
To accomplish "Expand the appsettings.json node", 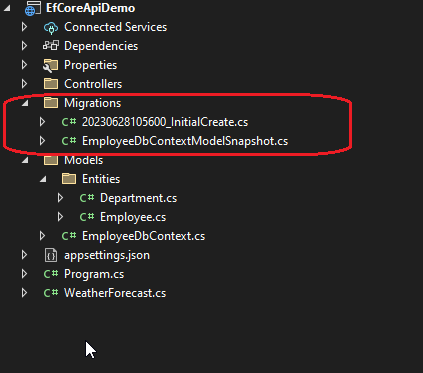I will point(24,255).
